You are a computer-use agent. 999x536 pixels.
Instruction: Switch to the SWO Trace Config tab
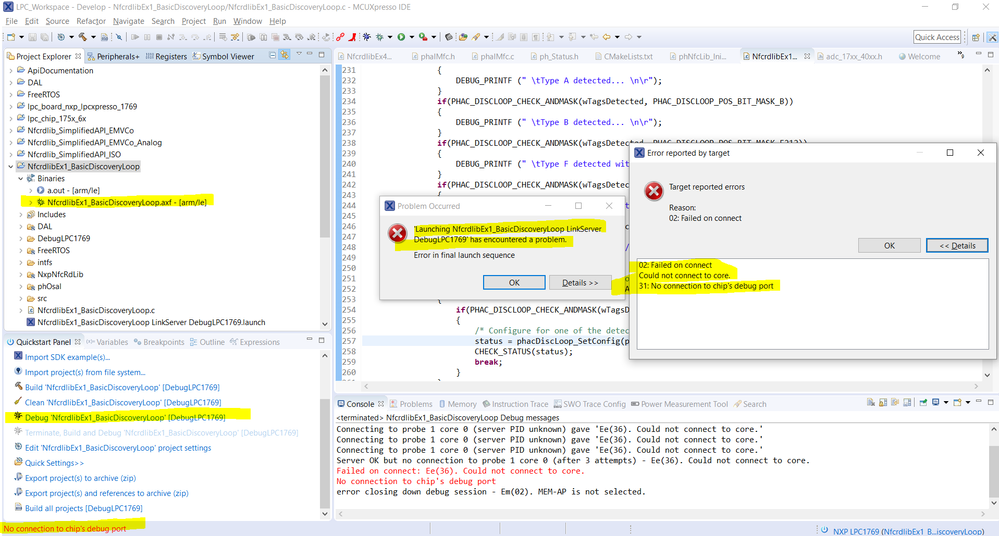tap(590, 404)
